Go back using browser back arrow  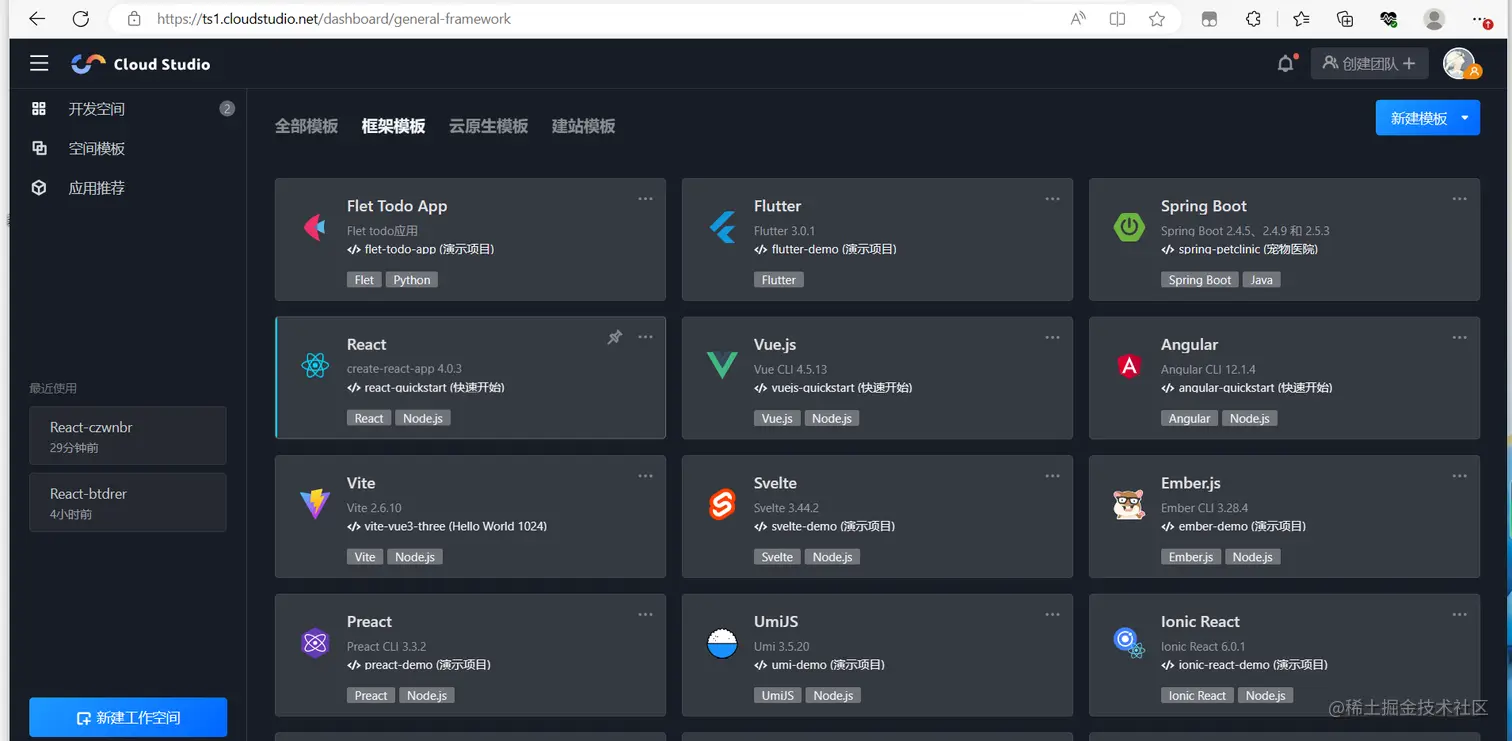[37, 18]
